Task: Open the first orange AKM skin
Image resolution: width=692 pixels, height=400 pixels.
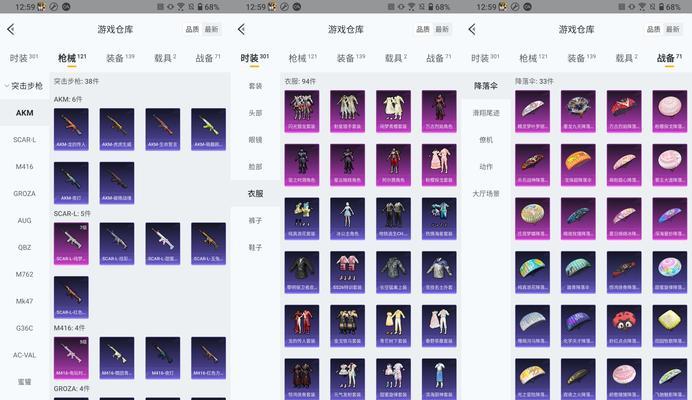Action: coord(71,129)
